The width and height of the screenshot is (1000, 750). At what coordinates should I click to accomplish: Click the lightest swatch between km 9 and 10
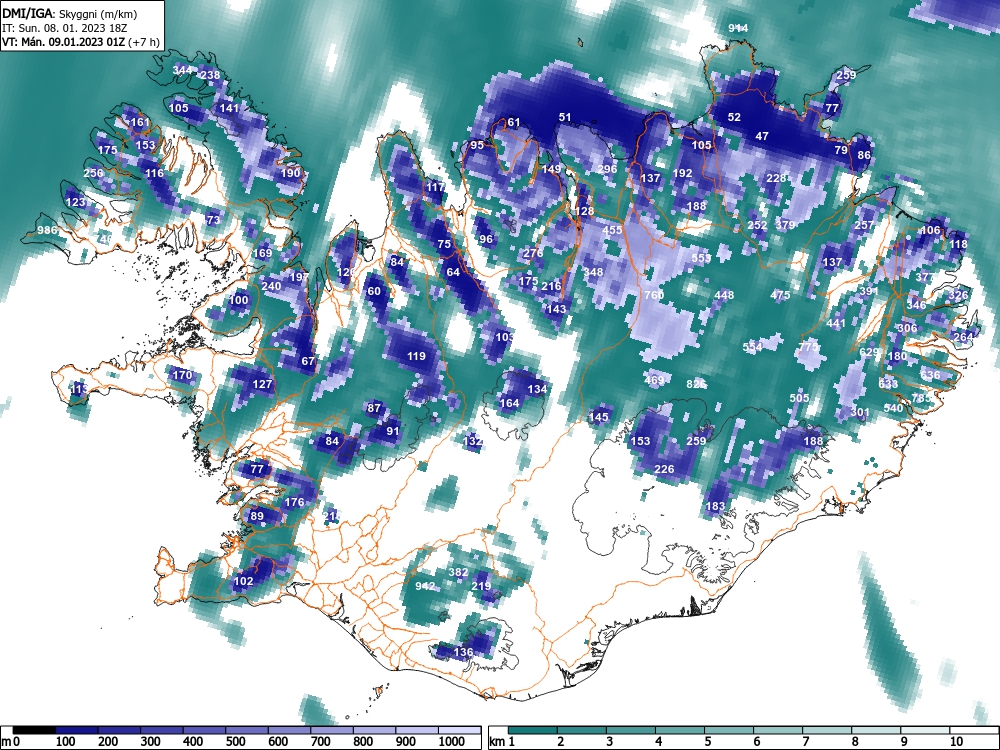coord(925,730)
